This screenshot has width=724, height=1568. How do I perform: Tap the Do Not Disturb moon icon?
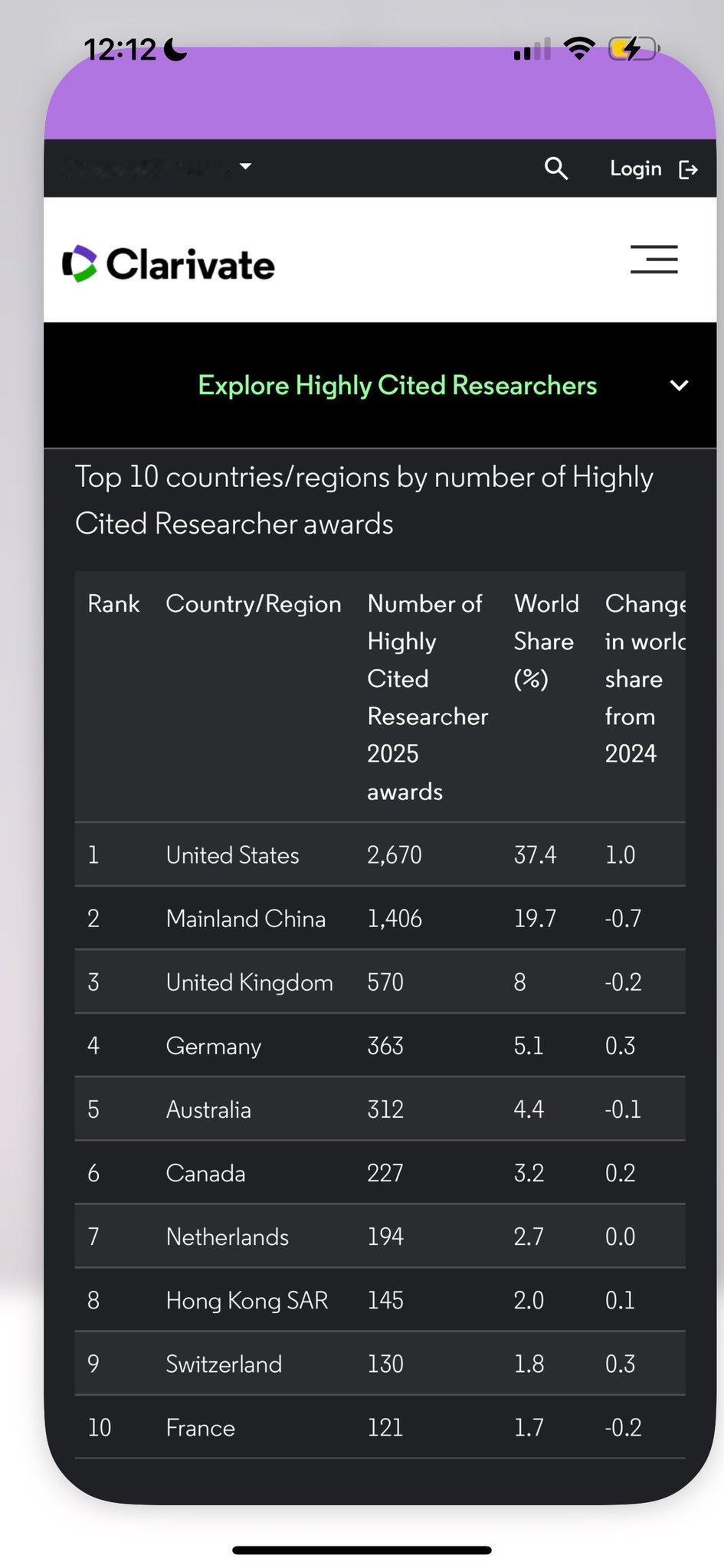175,50
